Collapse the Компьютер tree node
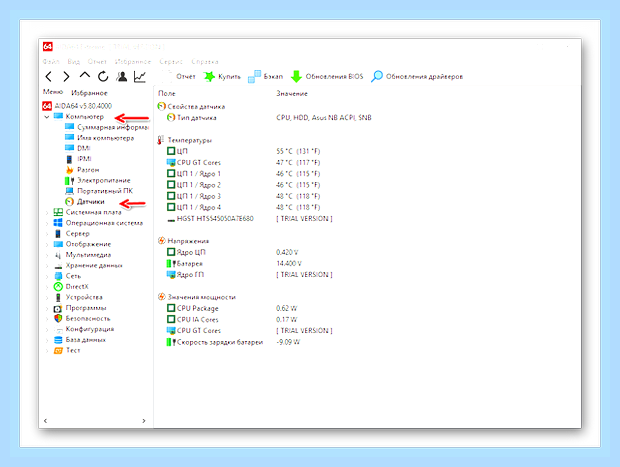 point(47,117)
